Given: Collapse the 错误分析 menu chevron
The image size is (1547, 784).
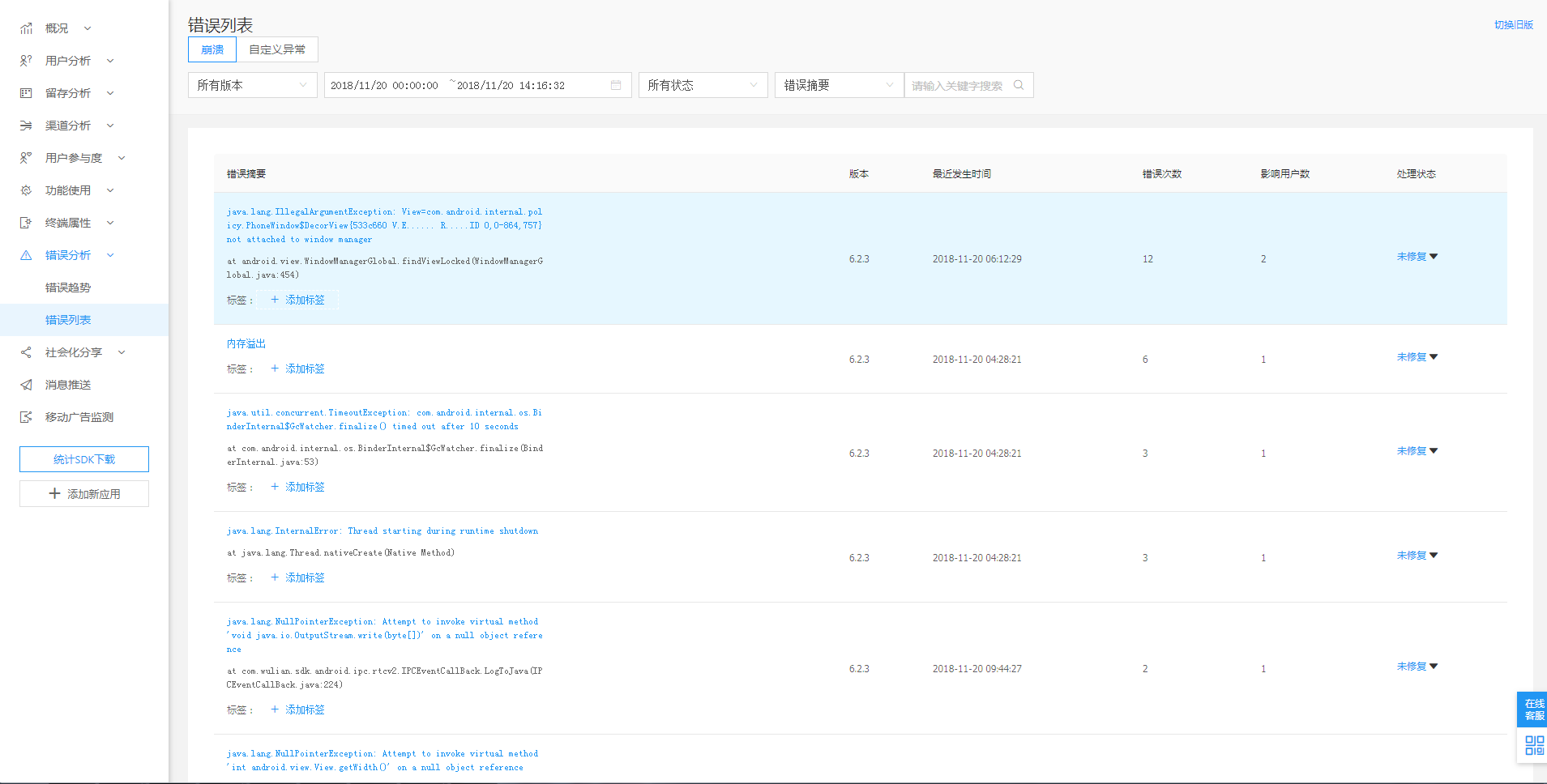Looking at the screenshot, I should pyautogui.click(x=110, y=255).
